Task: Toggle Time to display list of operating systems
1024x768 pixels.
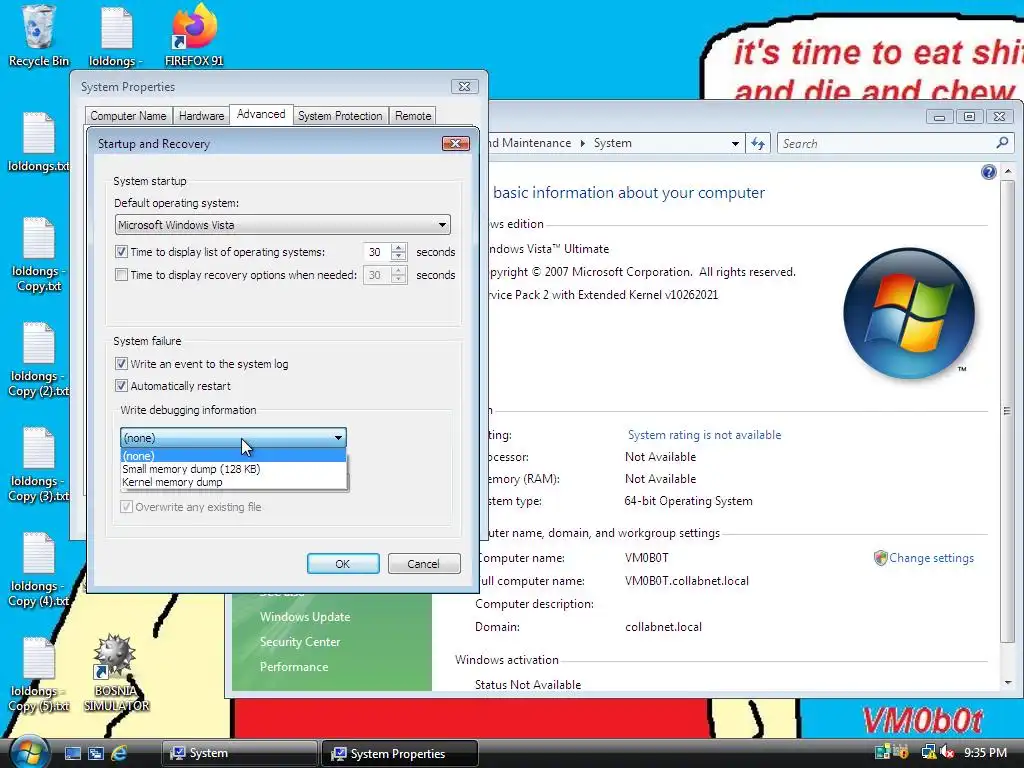Action: tap(121, 251)
